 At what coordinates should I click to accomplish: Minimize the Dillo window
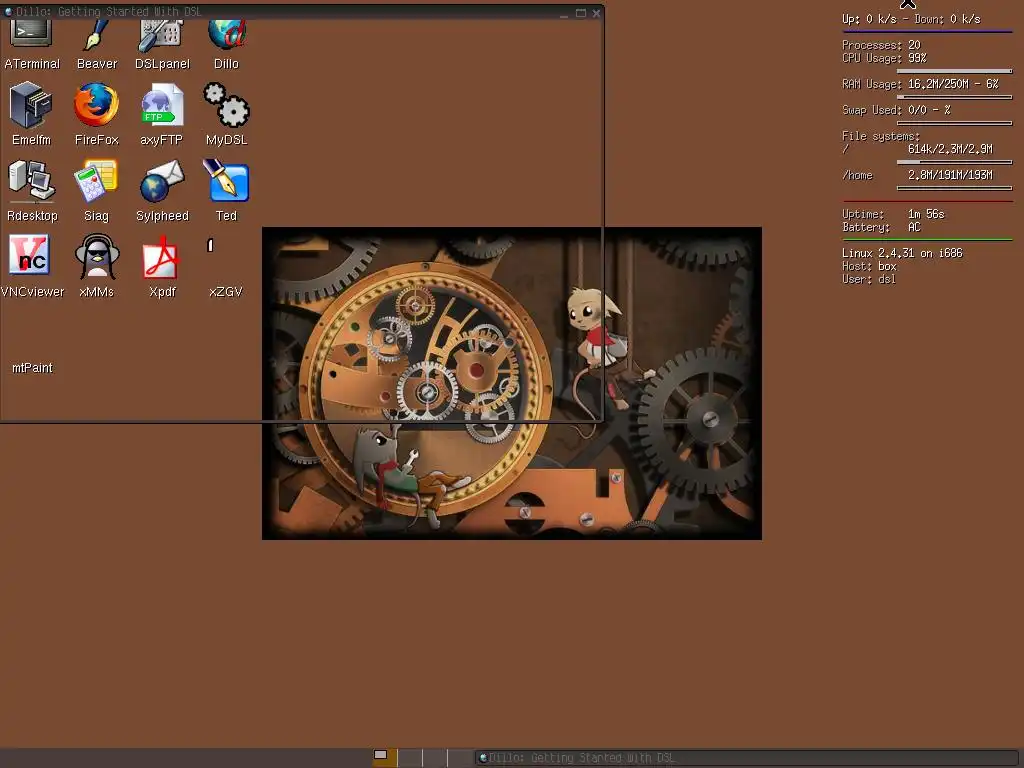564,13
